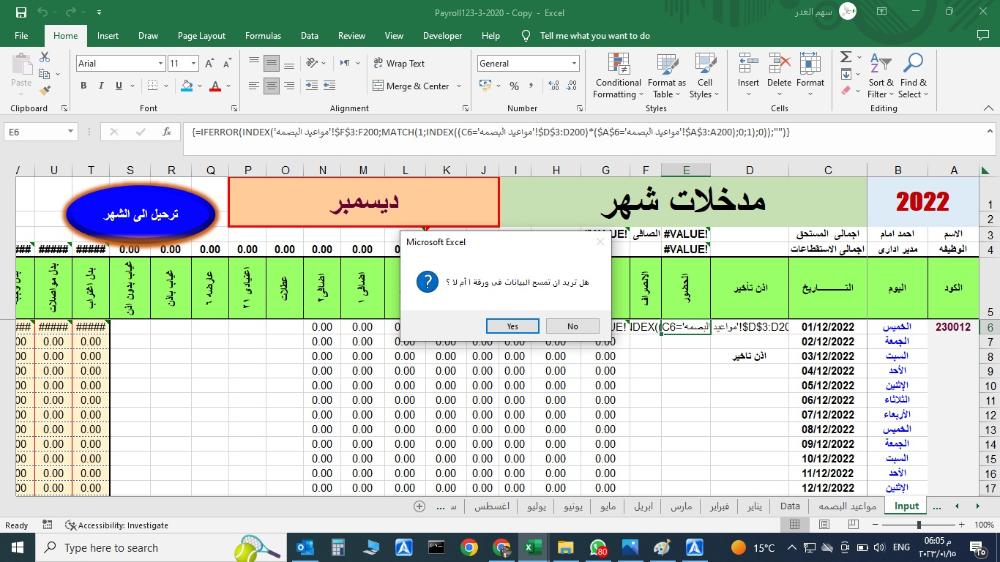Click the Cut scissors icon
Screen dimensions: 1000x562
click(x=45, y=57)
